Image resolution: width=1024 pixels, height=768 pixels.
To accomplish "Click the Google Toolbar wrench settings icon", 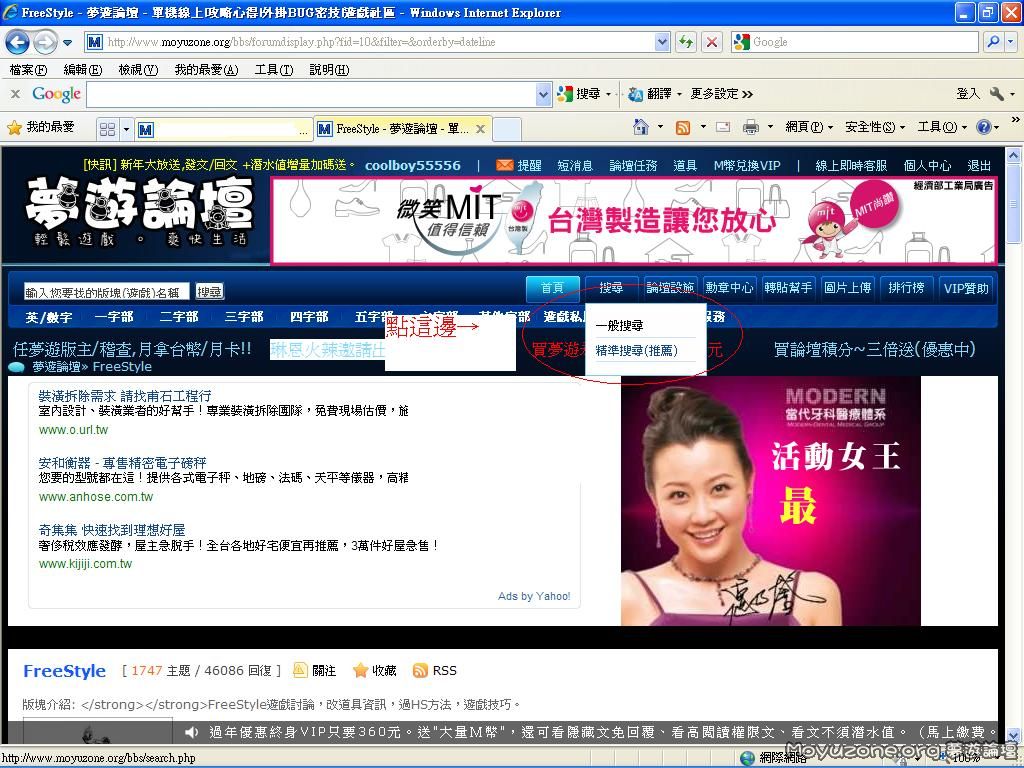I will [997, 94].
